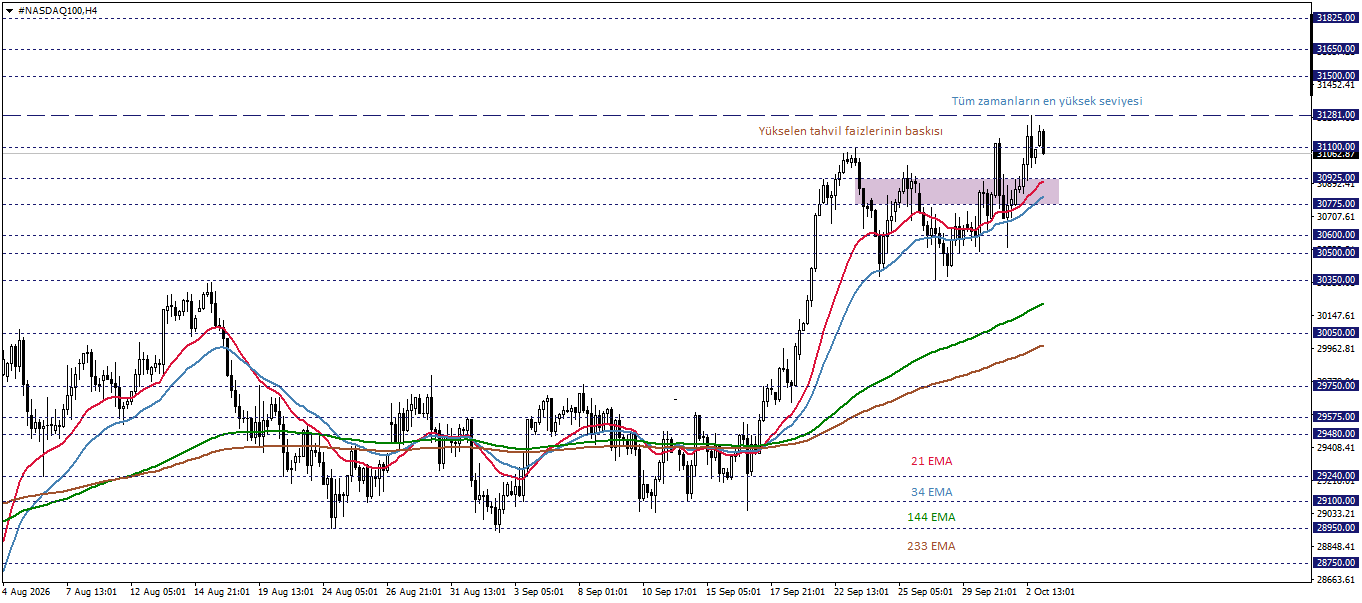Click the 30147.61 price scale value

coord(1335,315)
